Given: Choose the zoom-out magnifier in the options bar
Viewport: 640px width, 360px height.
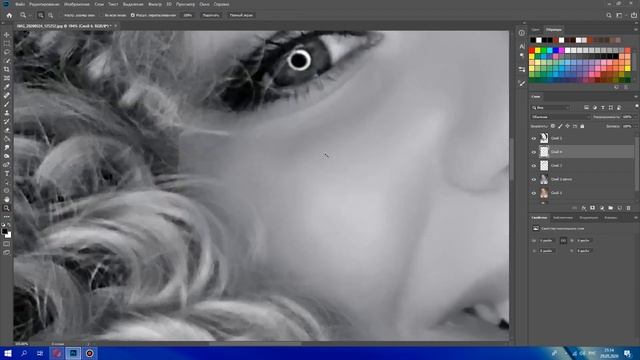Looking at the screenshot, I should [51, 15].
